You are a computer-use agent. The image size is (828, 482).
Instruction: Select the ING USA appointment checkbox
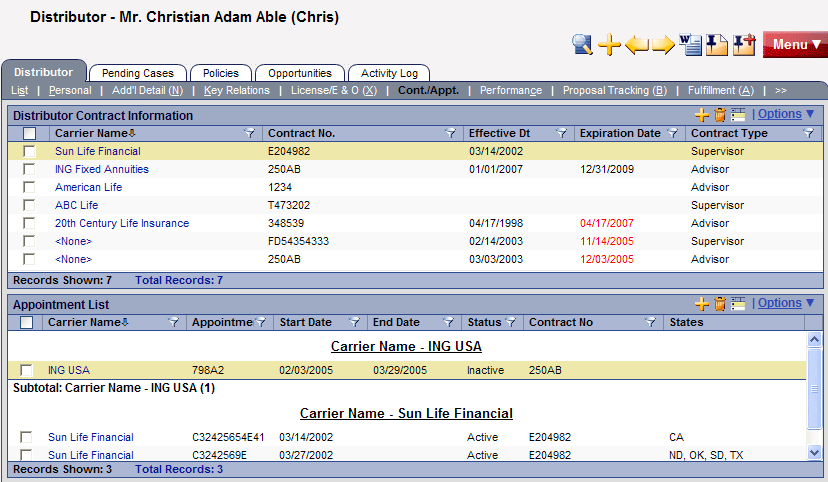point(26,370)
